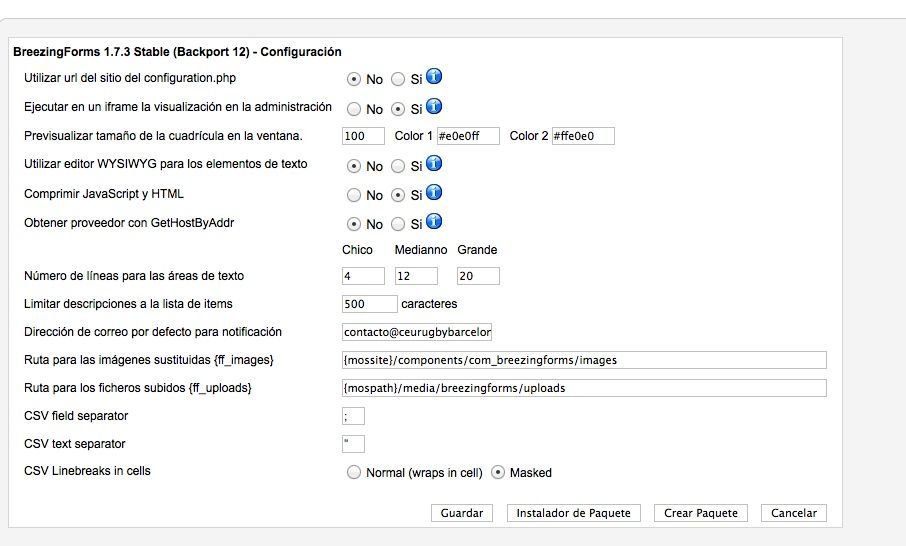Focus the Grande lines field with 20
906x546 pixels.
point(478,276)
